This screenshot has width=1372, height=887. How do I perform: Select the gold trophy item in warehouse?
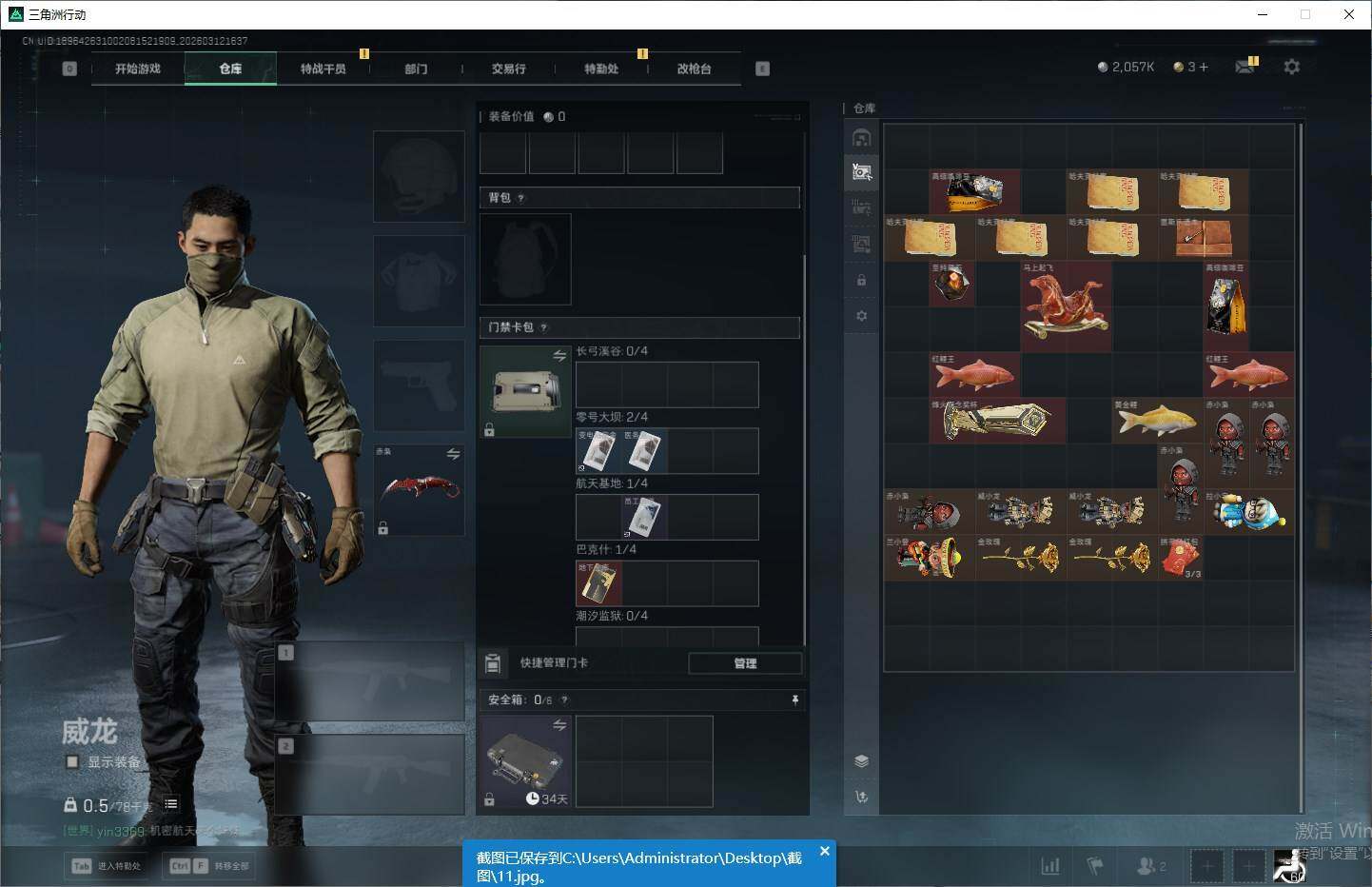[x=998, y=421]
